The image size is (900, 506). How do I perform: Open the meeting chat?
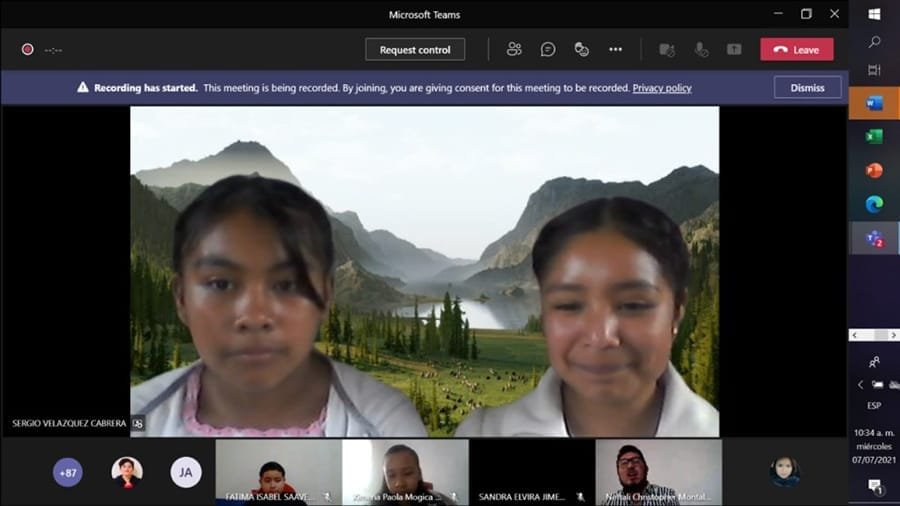[548, 49]
